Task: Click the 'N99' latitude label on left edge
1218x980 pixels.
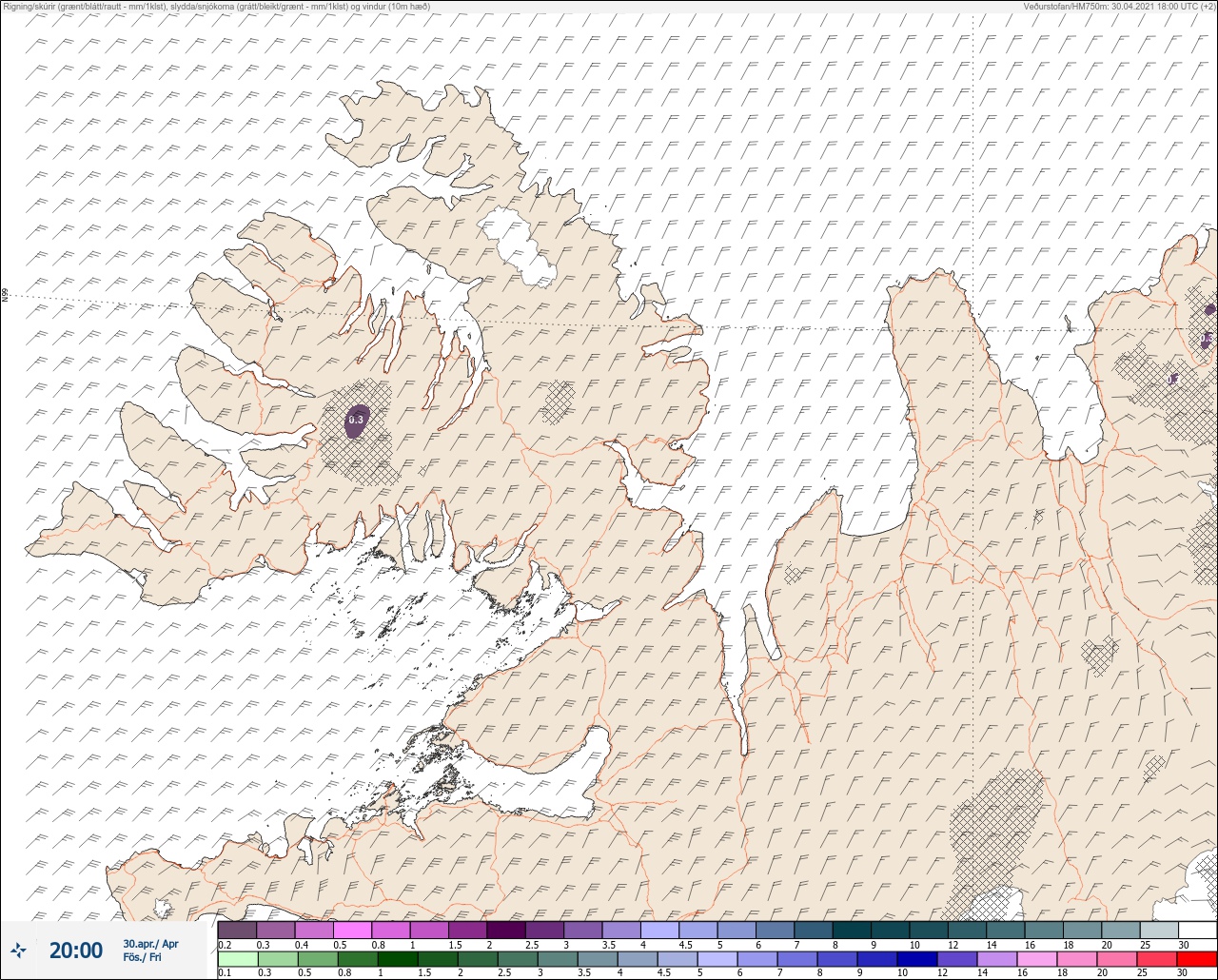Action: point(5,296)
